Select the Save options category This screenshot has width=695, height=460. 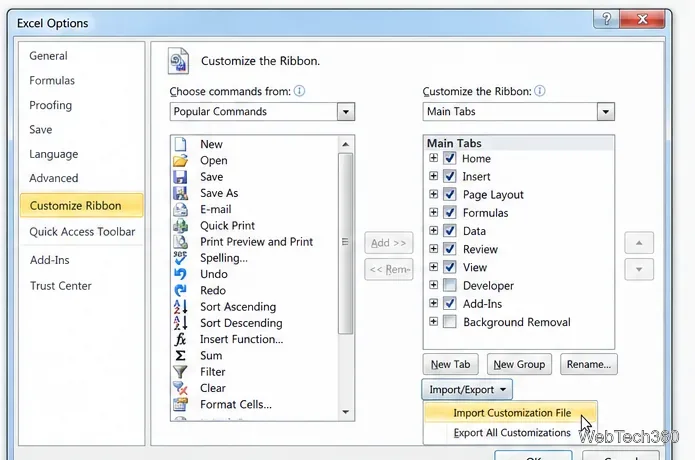(41, 130)
